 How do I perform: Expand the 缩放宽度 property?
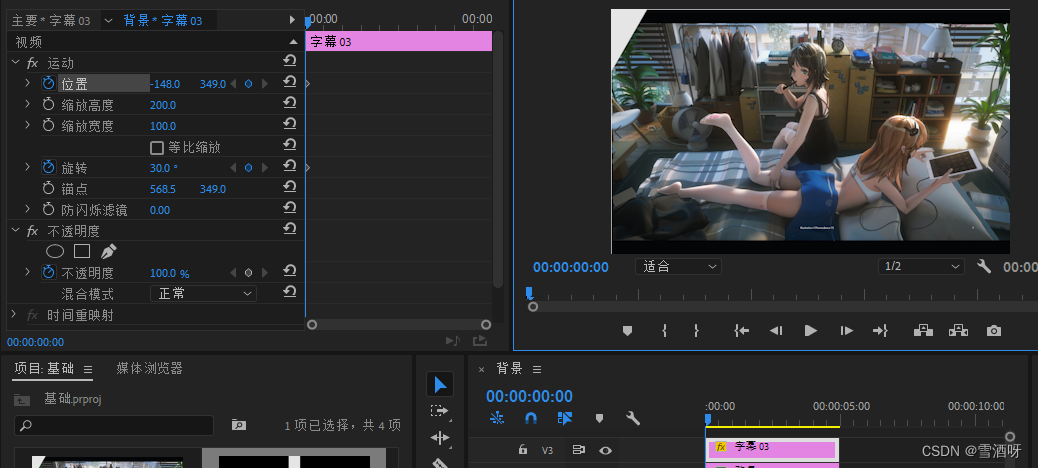[x=27, y=126]
